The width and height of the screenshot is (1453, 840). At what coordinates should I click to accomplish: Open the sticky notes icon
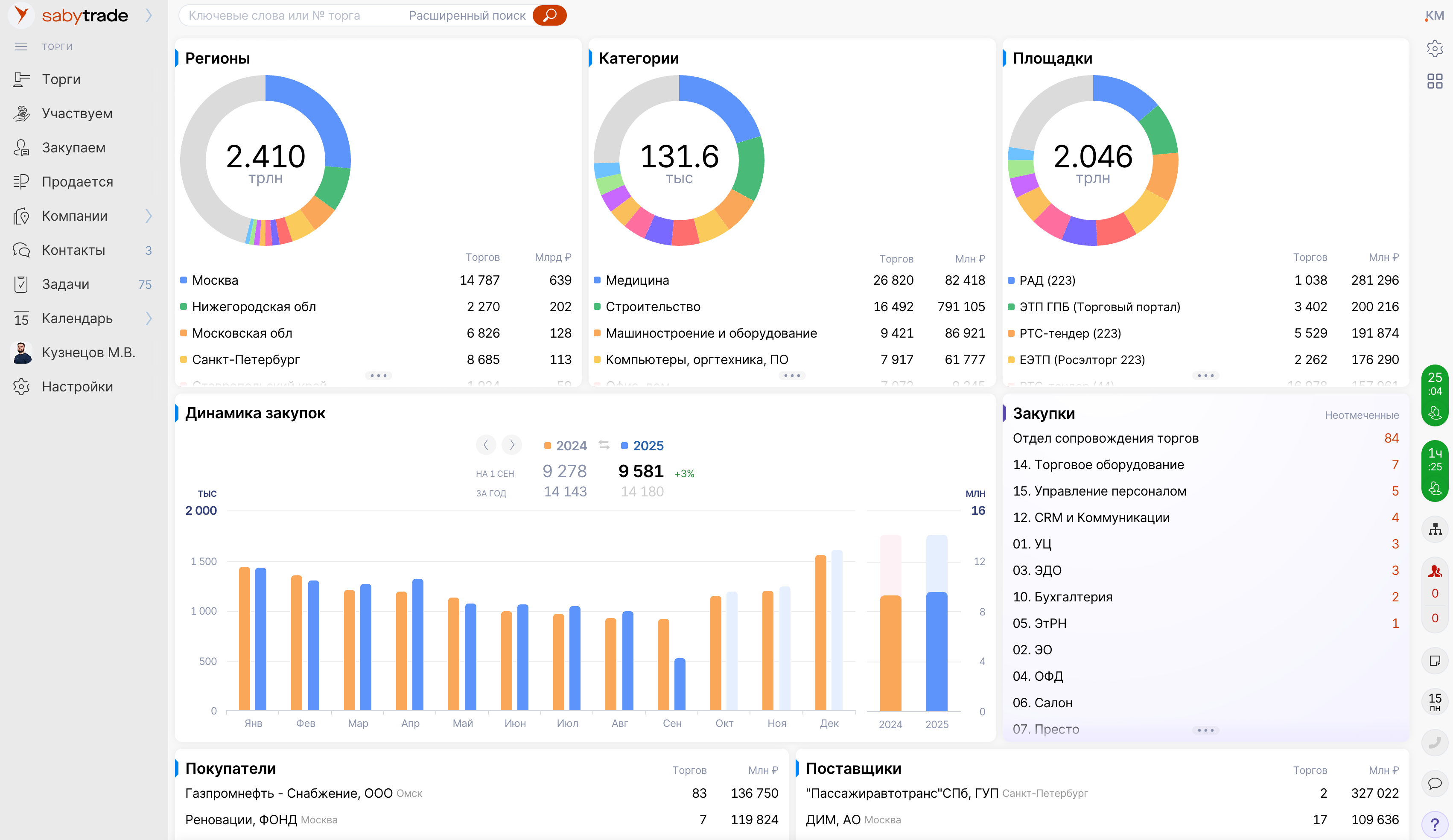point(1435,661)
